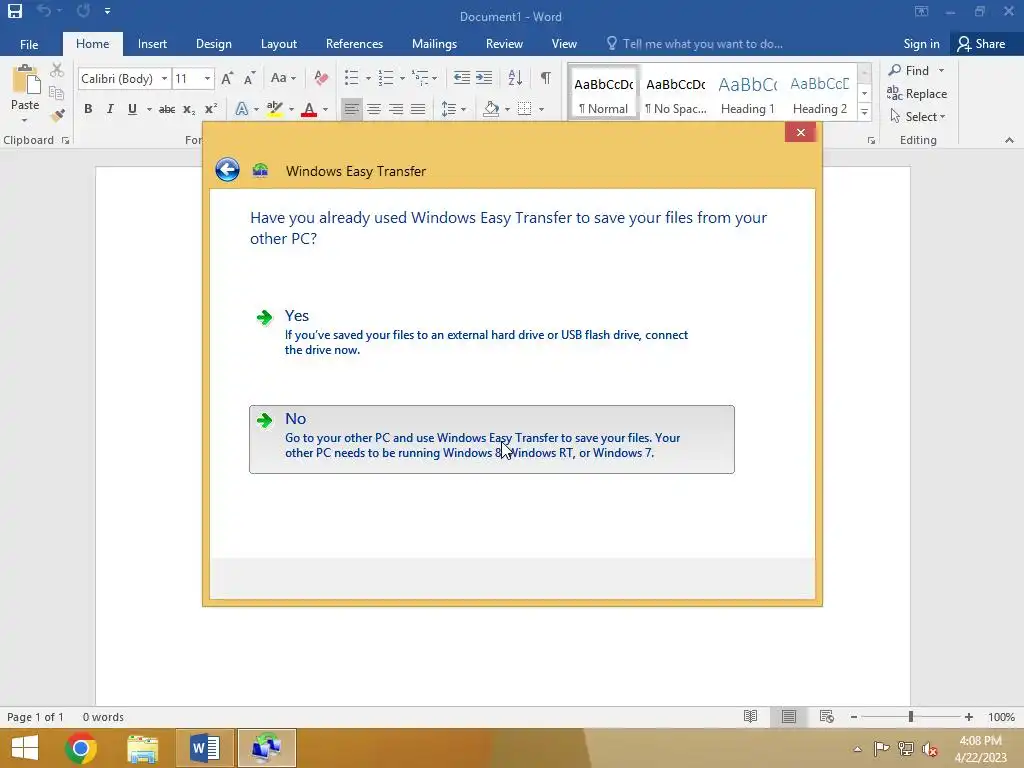Select the Format Painter brush
Image resolution: width=1024 pixels, height=768 pixels.
pos(57,116)
